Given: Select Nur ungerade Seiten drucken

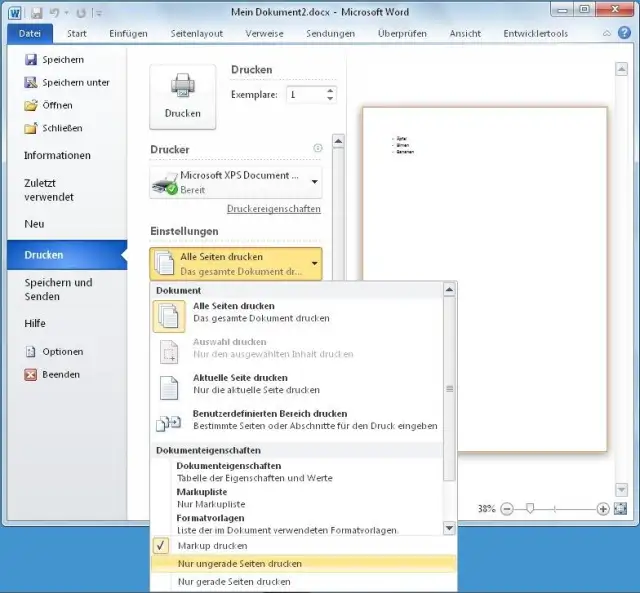Looking at the screenshot, I should [240, 564].
